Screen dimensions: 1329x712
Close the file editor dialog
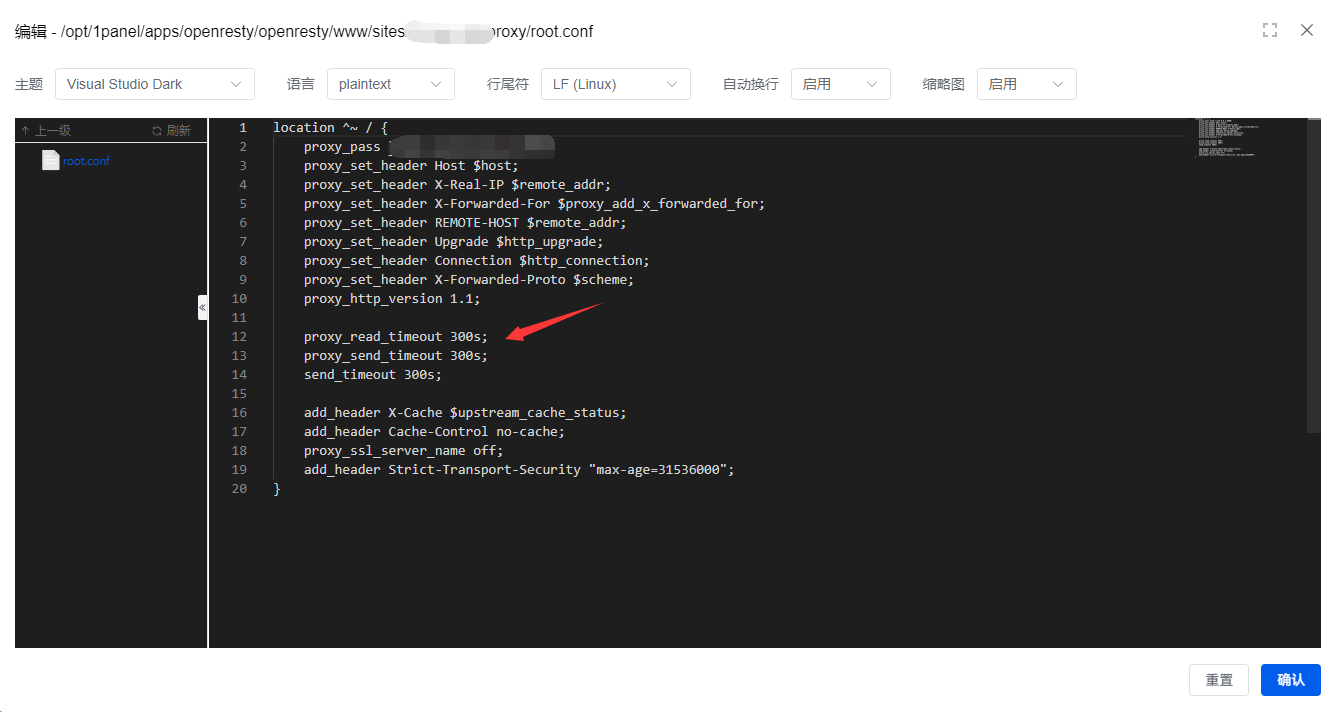[x=1306, y=30]
